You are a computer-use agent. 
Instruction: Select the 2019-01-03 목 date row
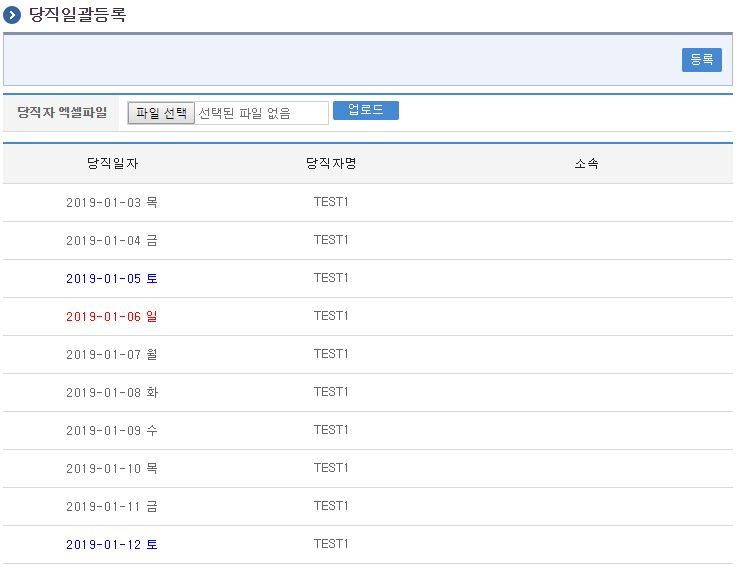(x=112, y=202)
